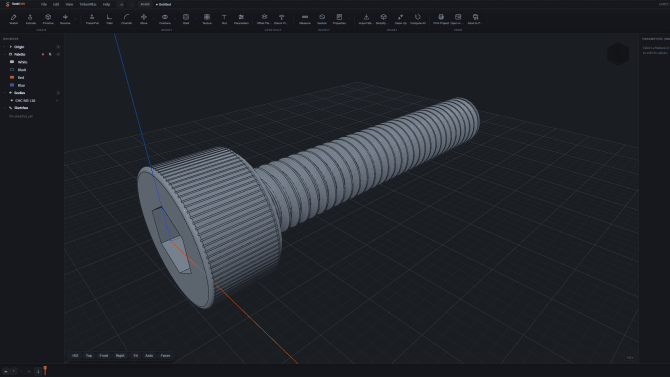Open the Tutorials menu
Image resolution: width=670 pixels, height=377 pixels.
click(88, 4)
